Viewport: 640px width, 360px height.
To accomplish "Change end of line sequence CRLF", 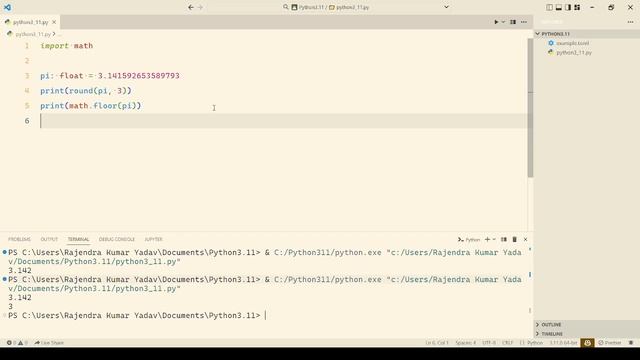I will tap(508, 343).
